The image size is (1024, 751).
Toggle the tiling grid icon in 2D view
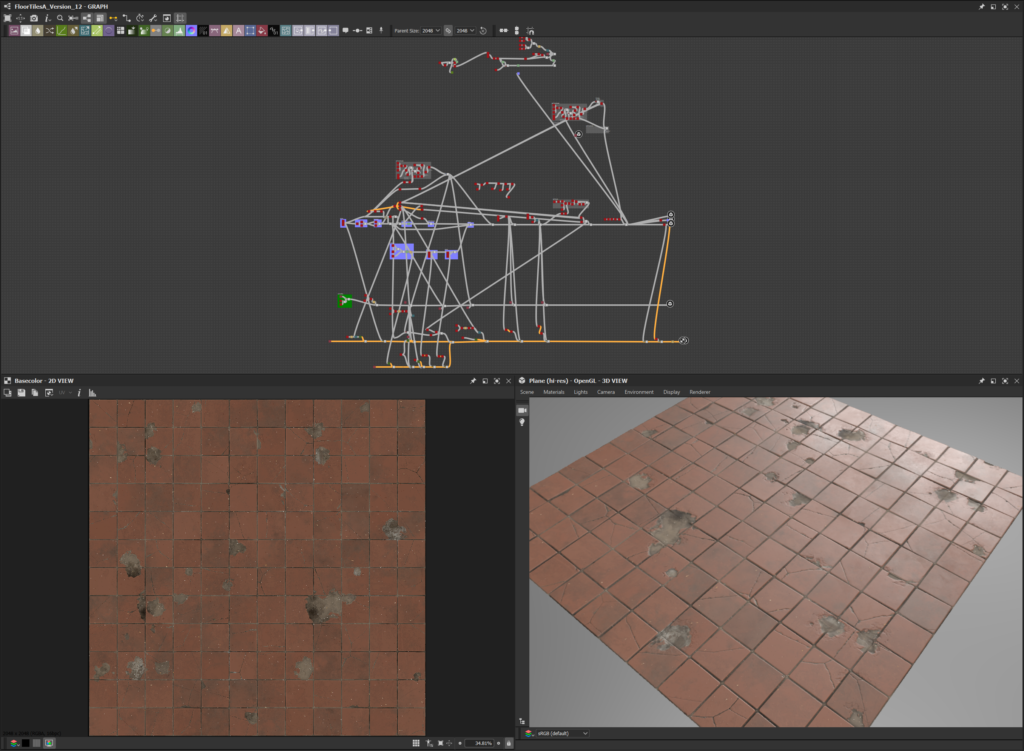[x=416, y=743]
